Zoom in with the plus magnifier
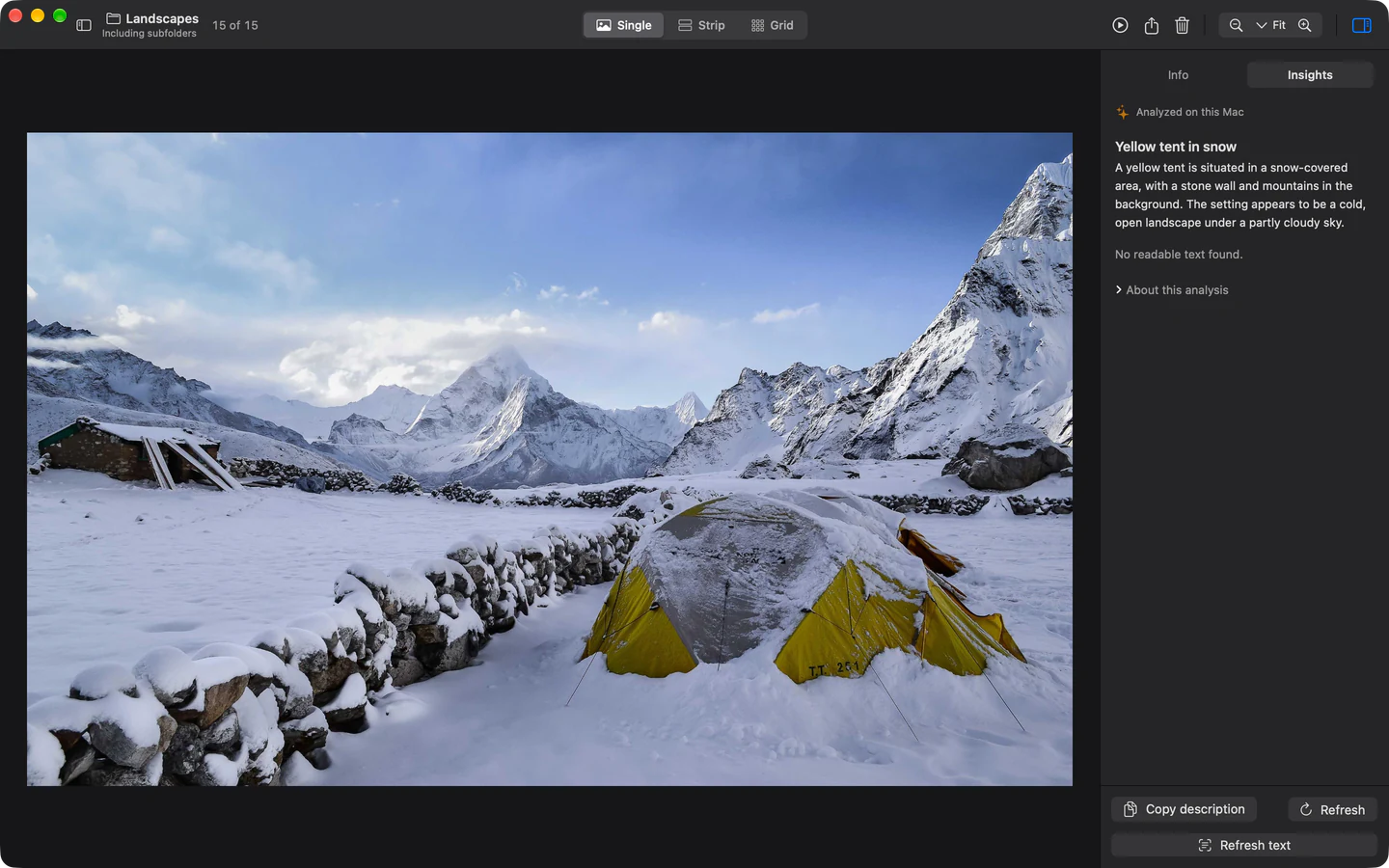 (1305, 25)
